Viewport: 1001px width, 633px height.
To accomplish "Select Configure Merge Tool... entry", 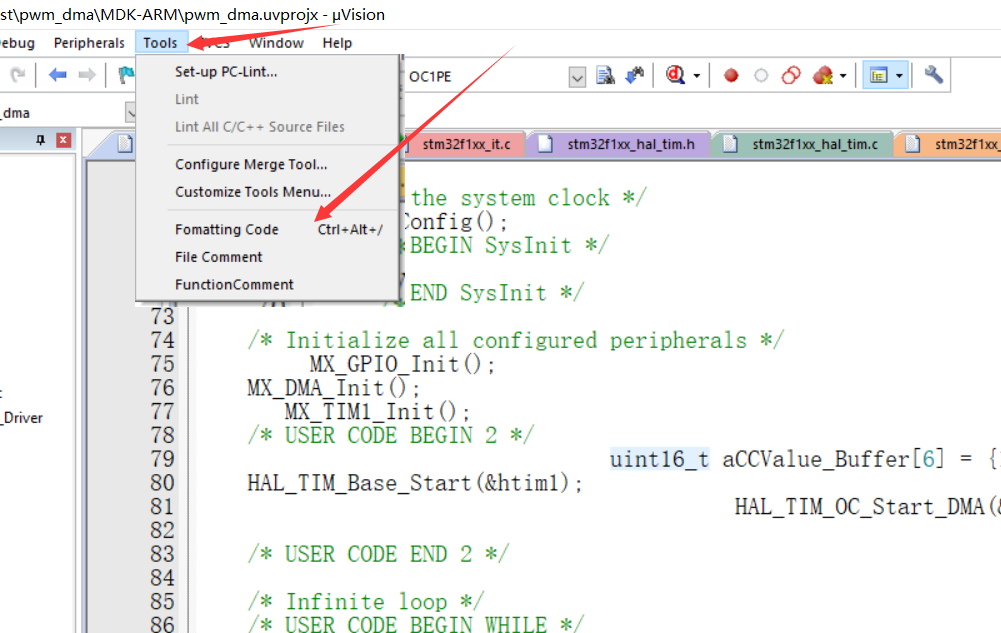I will 268,165.
